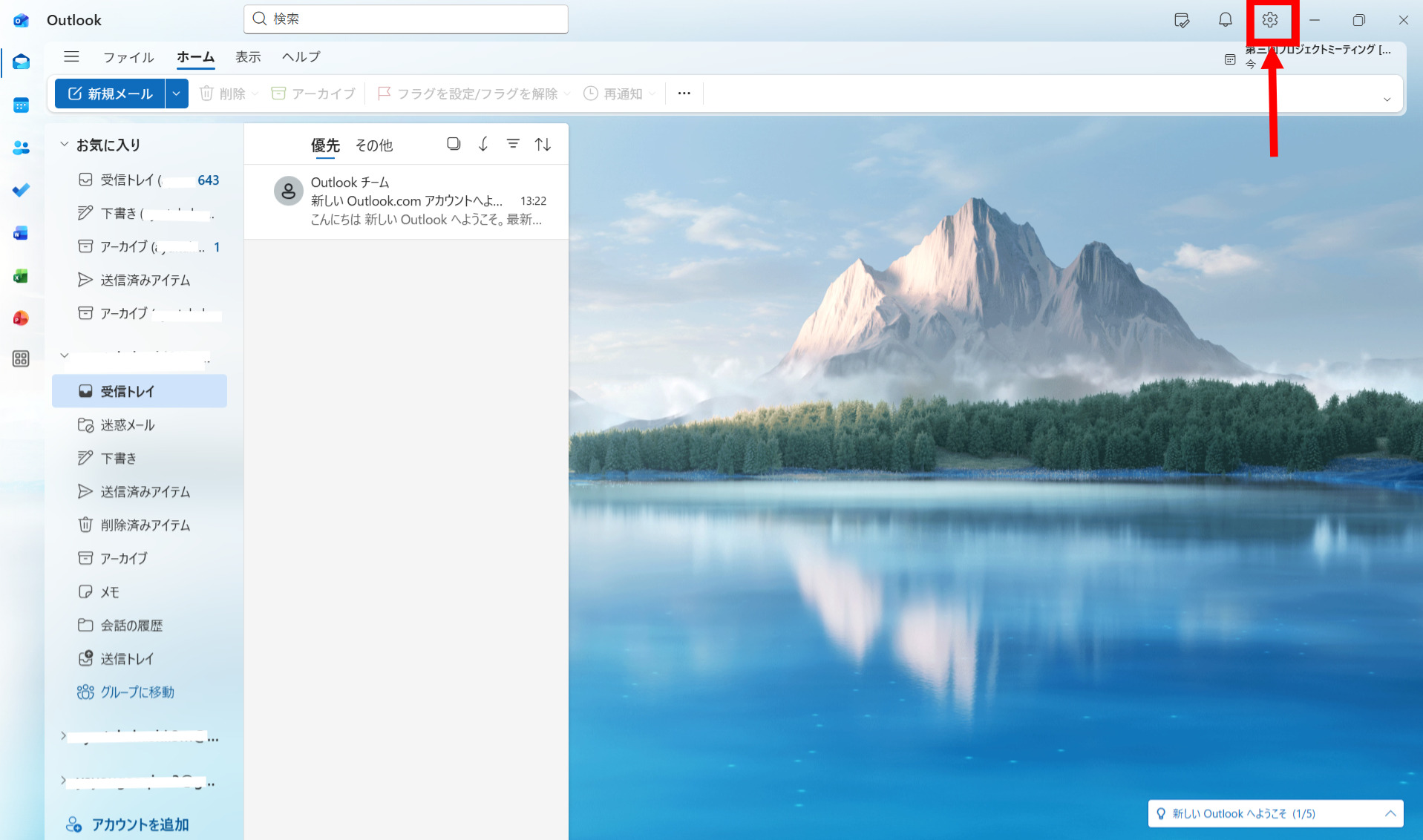Screen dimensions: 1423x840
Task: Switch to the その他 tab
Action: pos(373,145)
